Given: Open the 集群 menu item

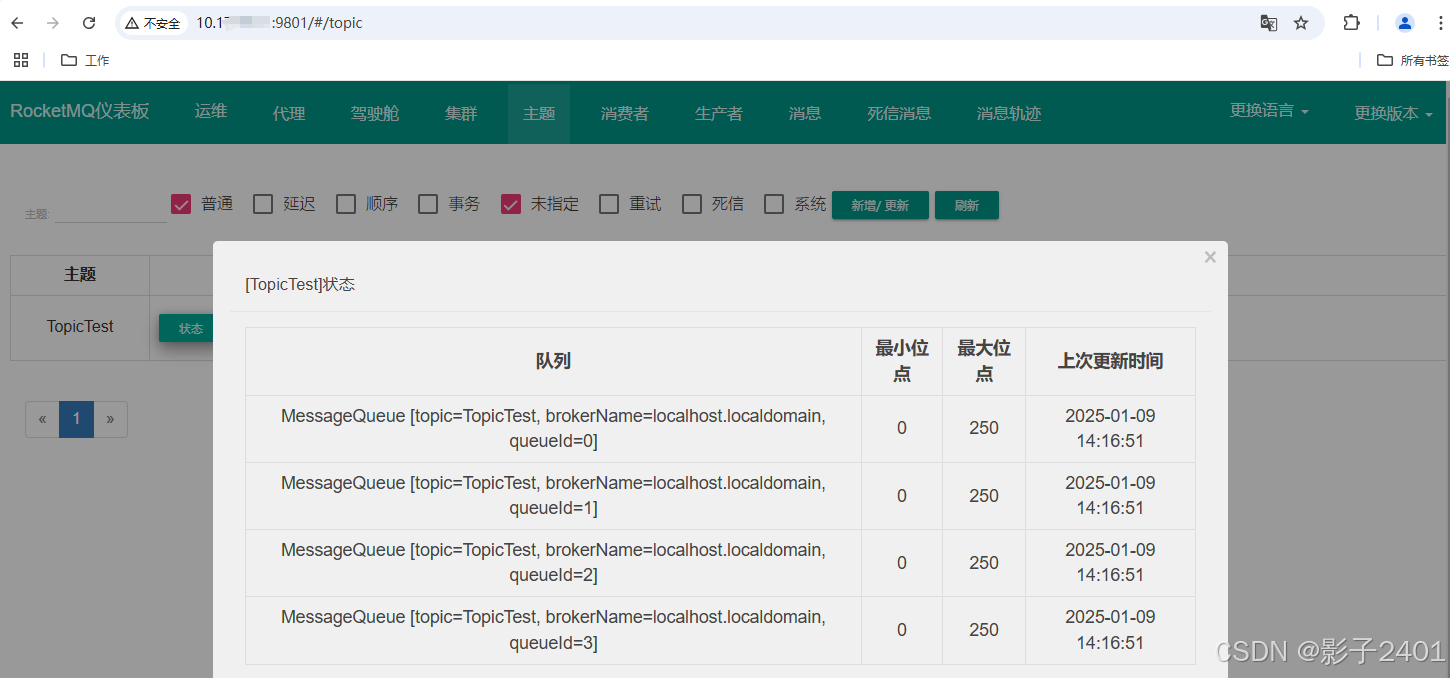Looking at the screenshot, I should (461, 113).
